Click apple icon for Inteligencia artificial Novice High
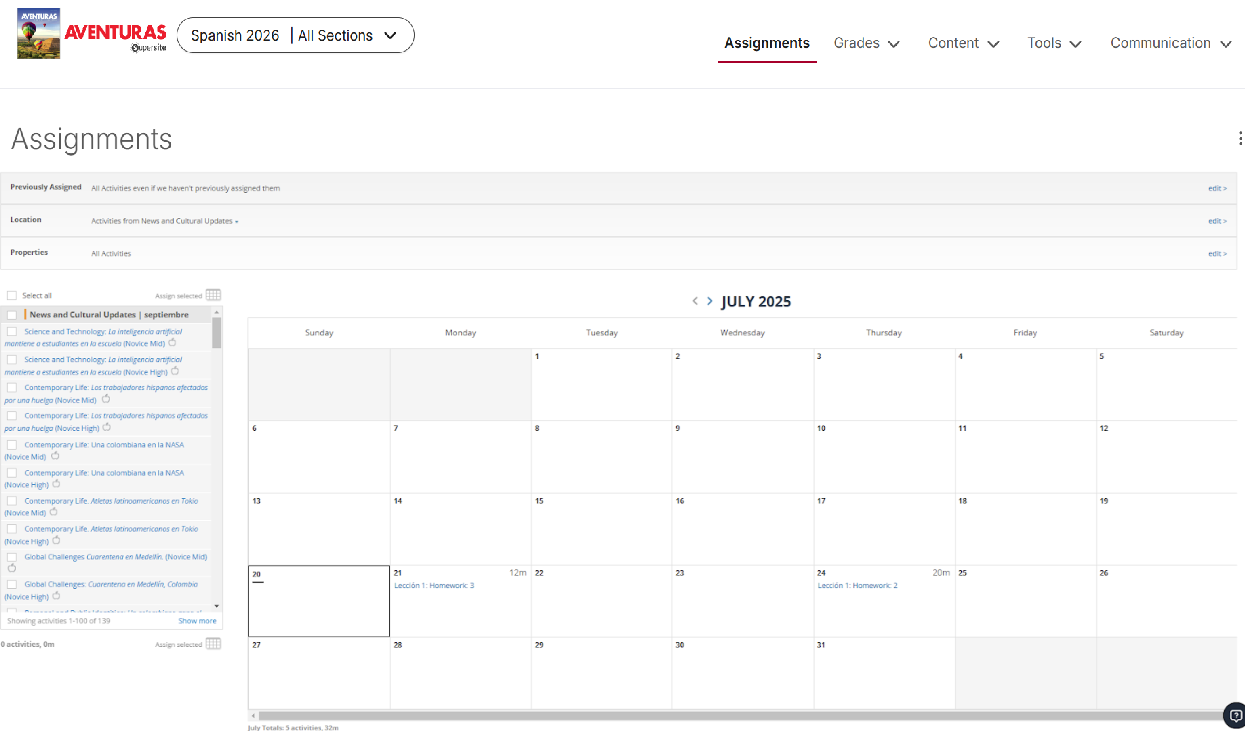The image size is (1245, 731). [x=175, y=370]
